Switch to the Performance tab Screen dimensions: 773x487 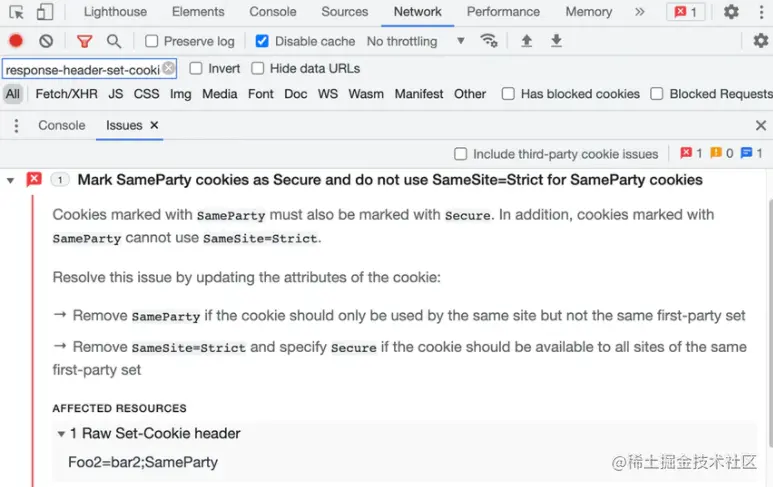tap(503, 12)
